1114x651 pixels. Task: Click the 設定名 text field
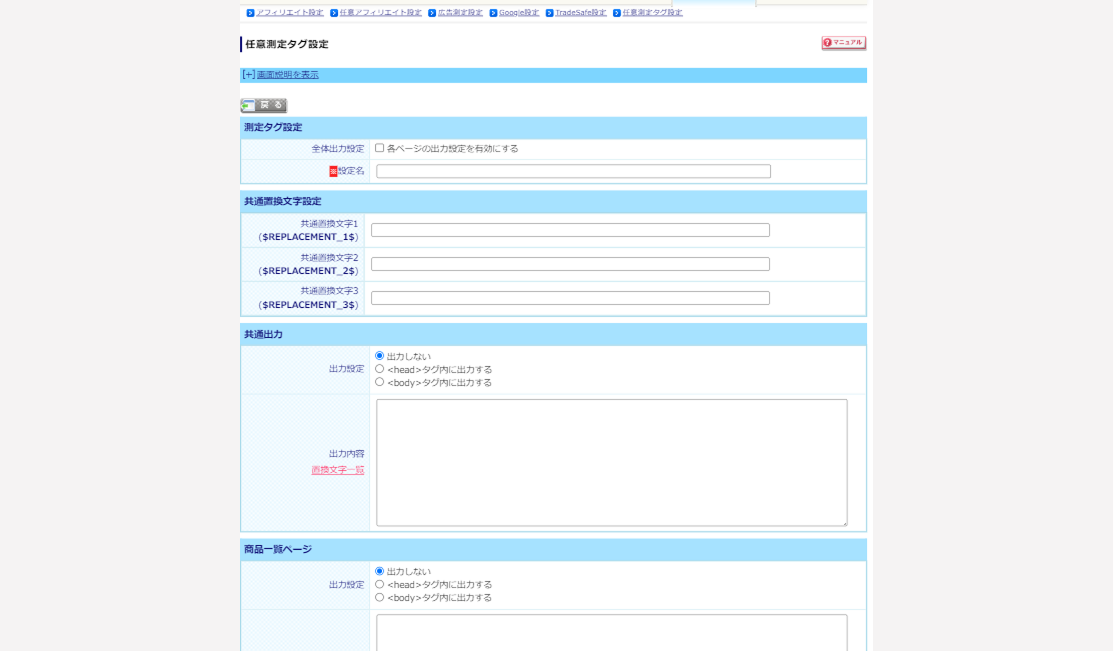click(573, 172)
